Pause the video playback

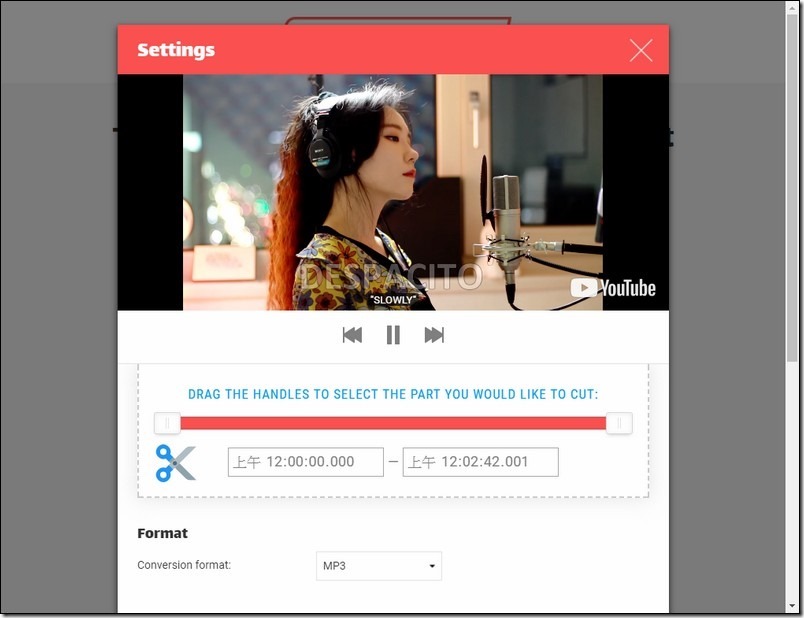(393, 335)
